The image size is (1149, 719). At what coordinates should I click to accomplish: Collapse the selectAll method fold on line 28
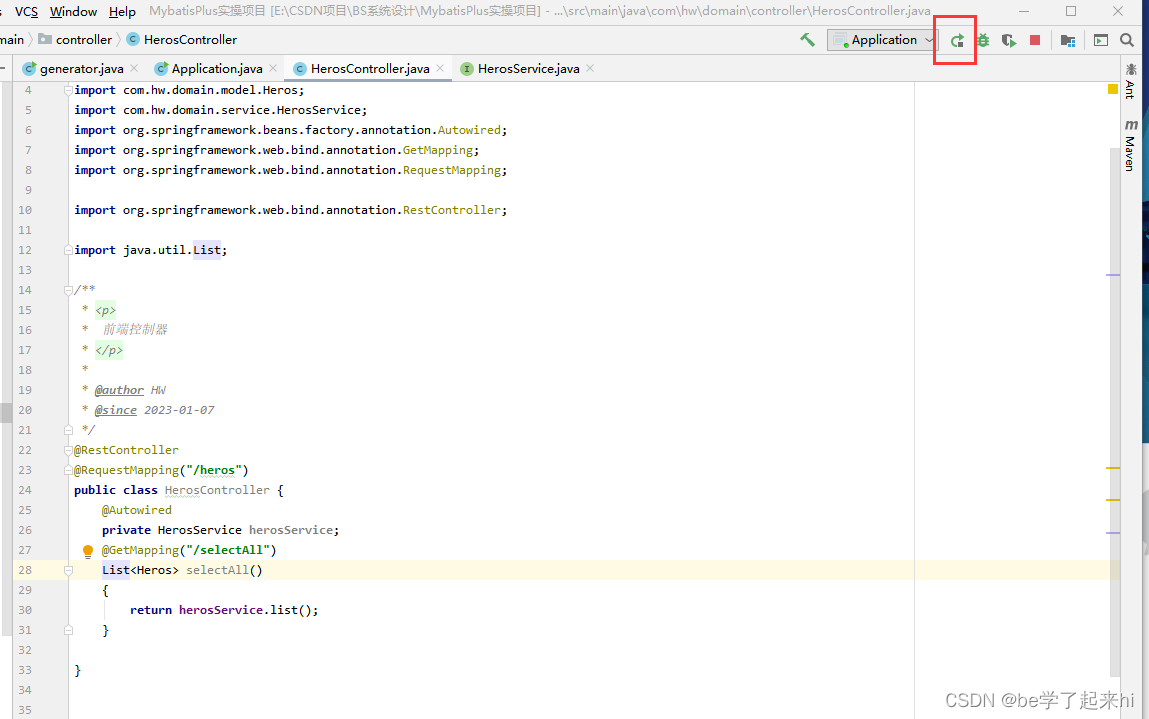coord(68,570)
